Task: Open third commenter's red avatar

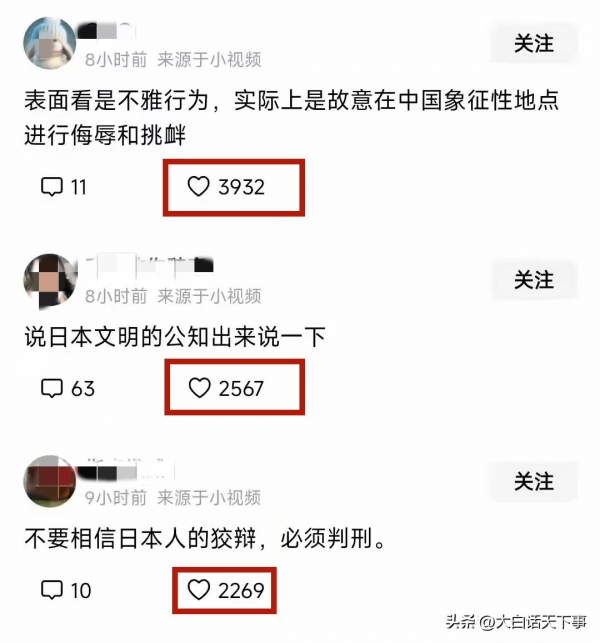Action: [50, 481]
